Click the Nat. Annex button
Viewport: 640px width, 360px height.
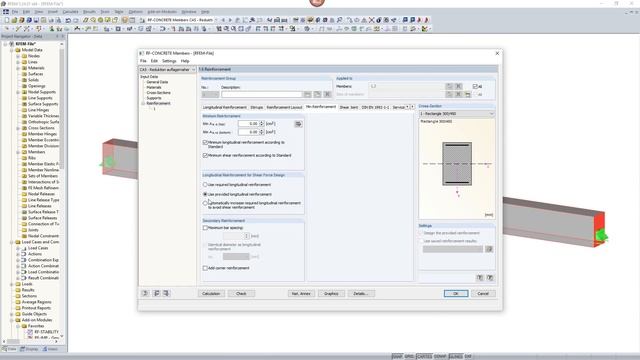(301, 293)
